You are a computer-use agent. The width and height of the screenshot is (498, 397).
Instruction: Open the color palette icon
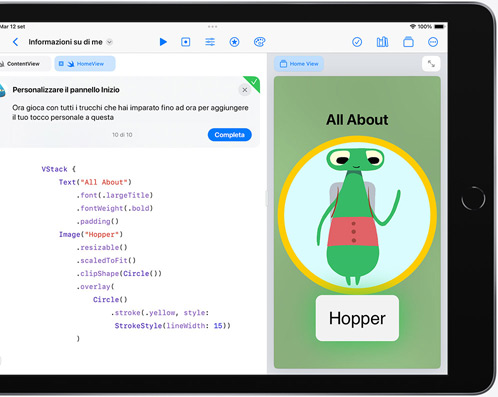259,42
